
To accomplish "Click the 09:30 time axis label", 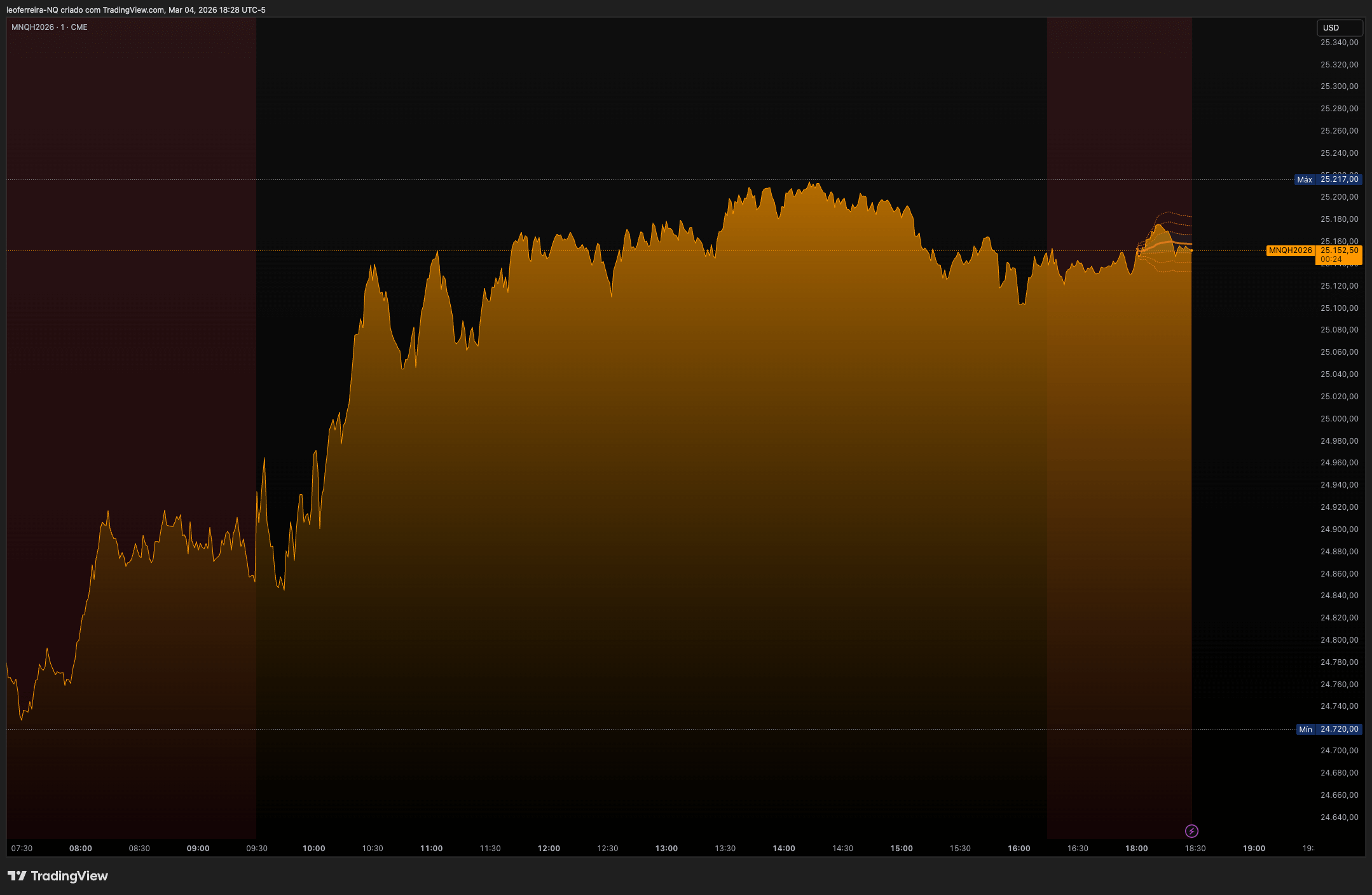I will tap(257, 849).
